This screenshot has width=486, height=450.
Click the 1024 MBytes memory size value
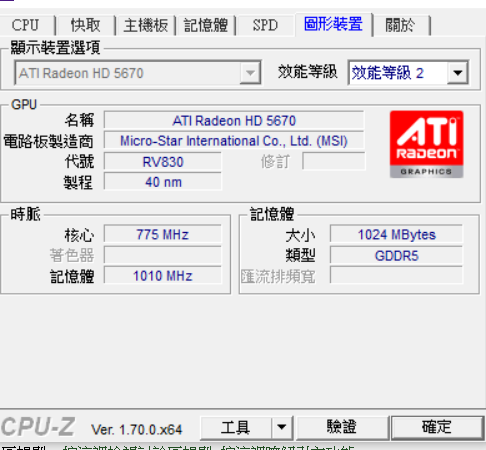[x=396, y=234]
